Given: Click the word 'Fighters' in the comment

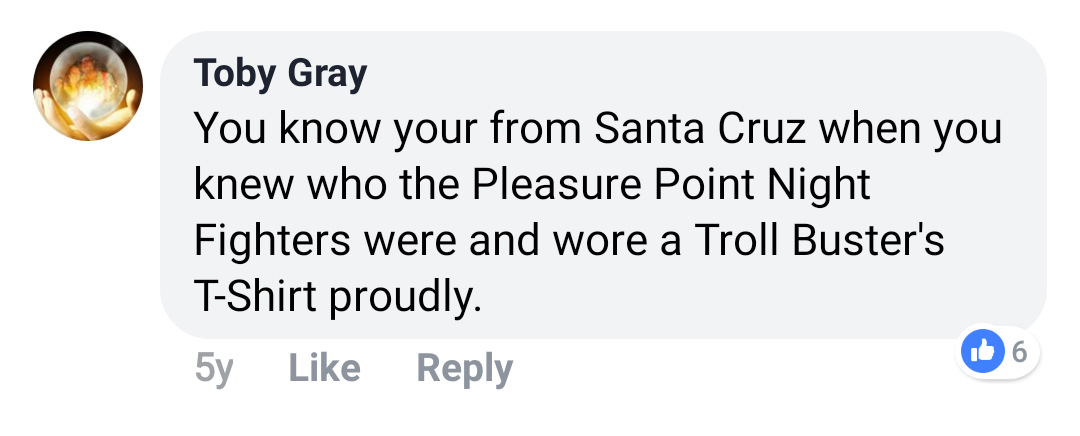Looking at the screenshot, I should coord(272,240).
